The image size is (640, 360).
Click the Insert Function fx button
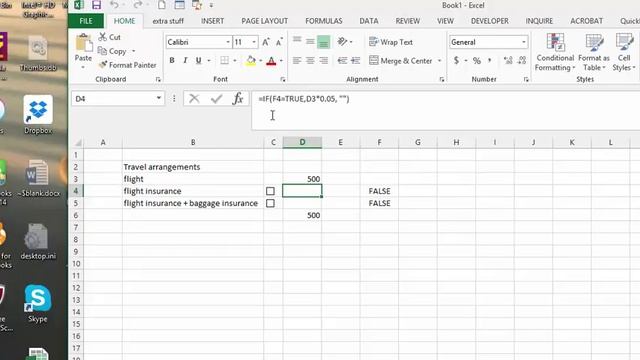(x=238, y=98)
